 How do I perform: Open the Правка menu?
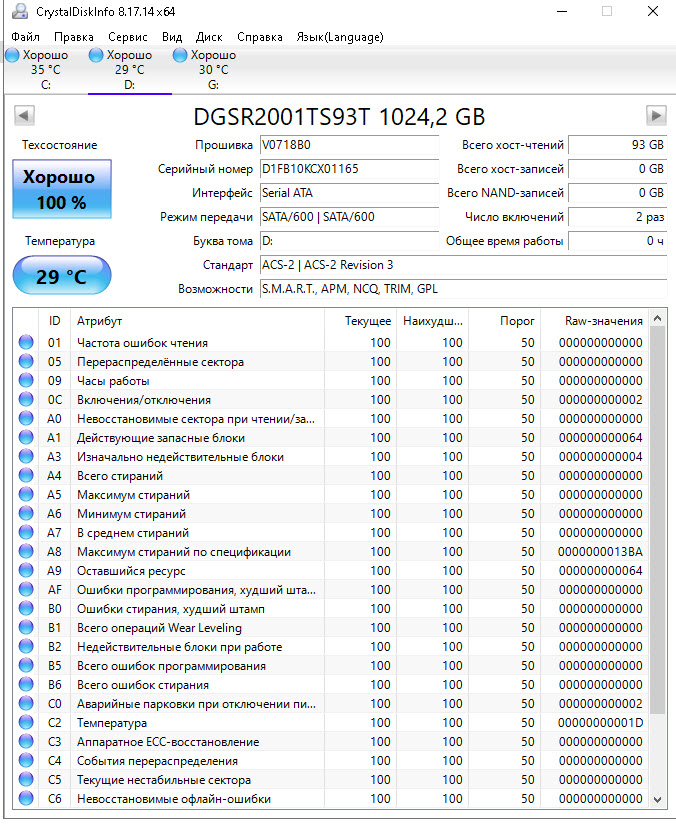click(x=74, y=37)
